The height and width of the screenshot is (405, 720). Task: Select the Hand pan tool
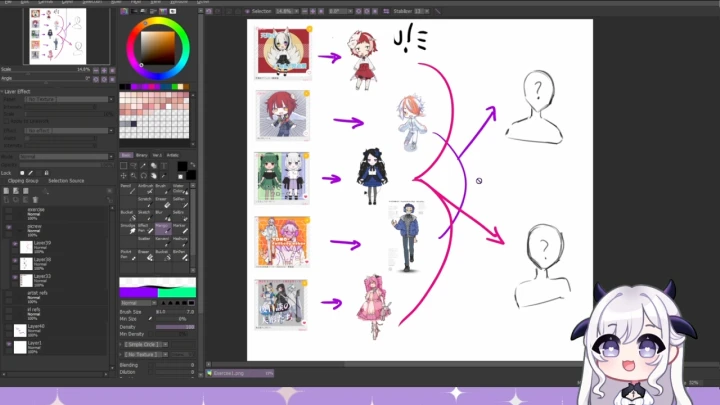pos(154,176)
